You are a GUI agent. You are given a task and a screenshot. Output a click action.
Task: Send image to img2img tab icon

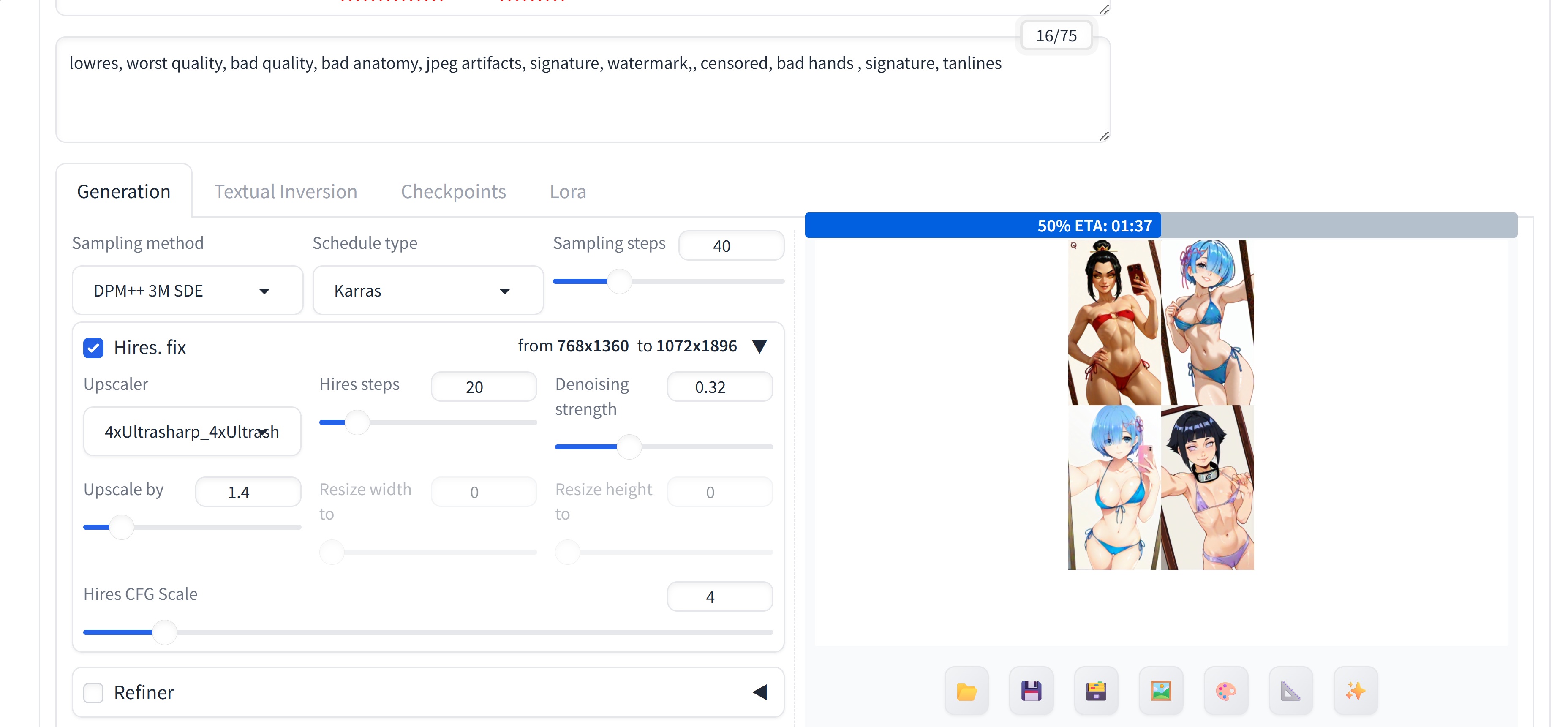click(1161, 691)
